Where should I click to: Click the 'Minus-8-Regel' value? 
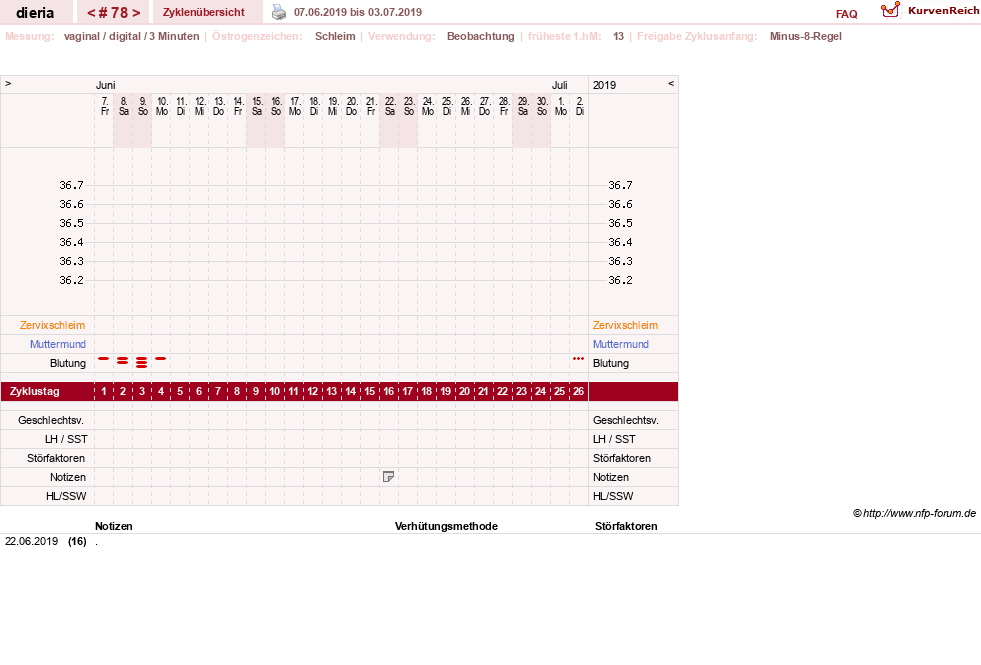point(805,36)
